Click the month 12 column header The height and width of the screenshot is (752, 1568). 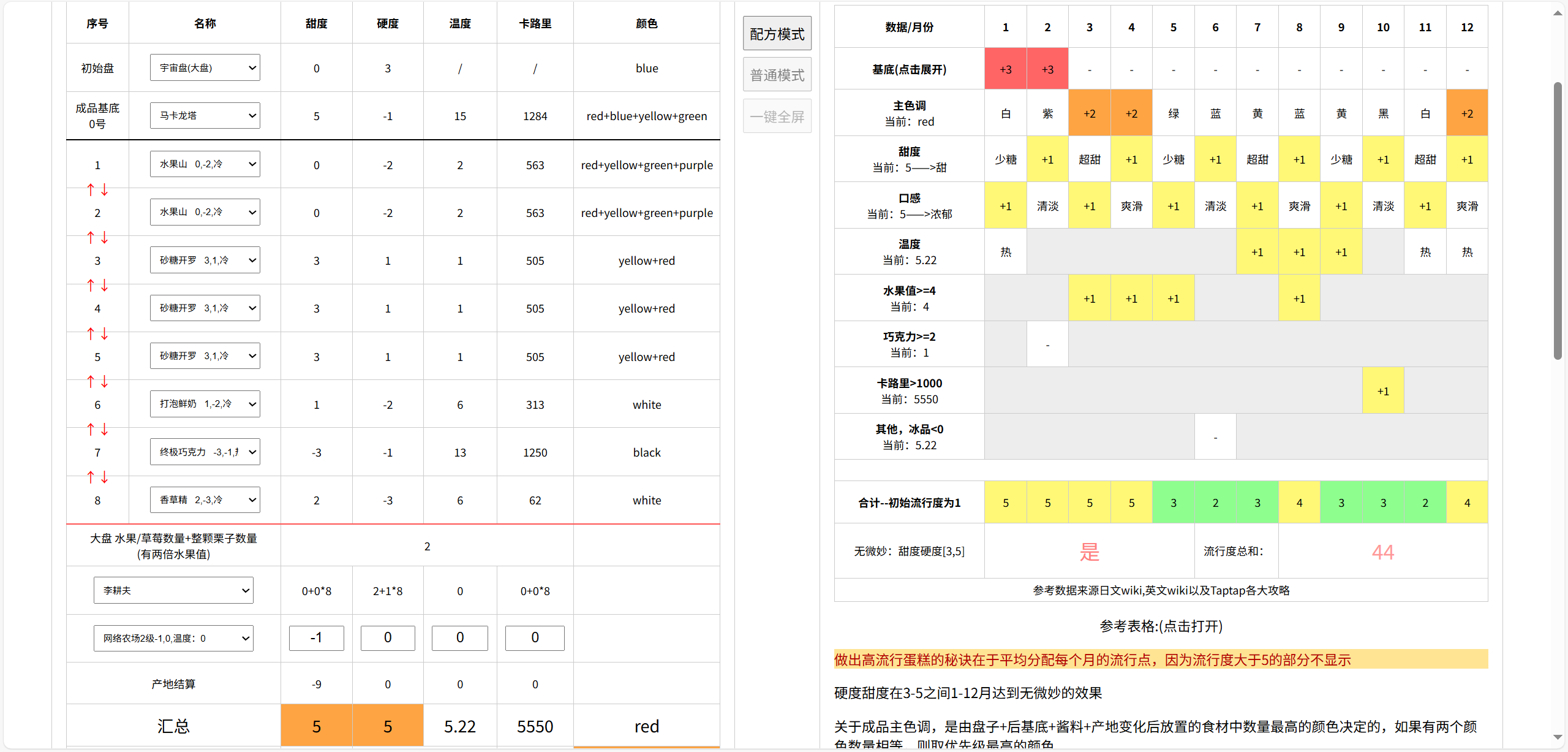coord(1467,27)
